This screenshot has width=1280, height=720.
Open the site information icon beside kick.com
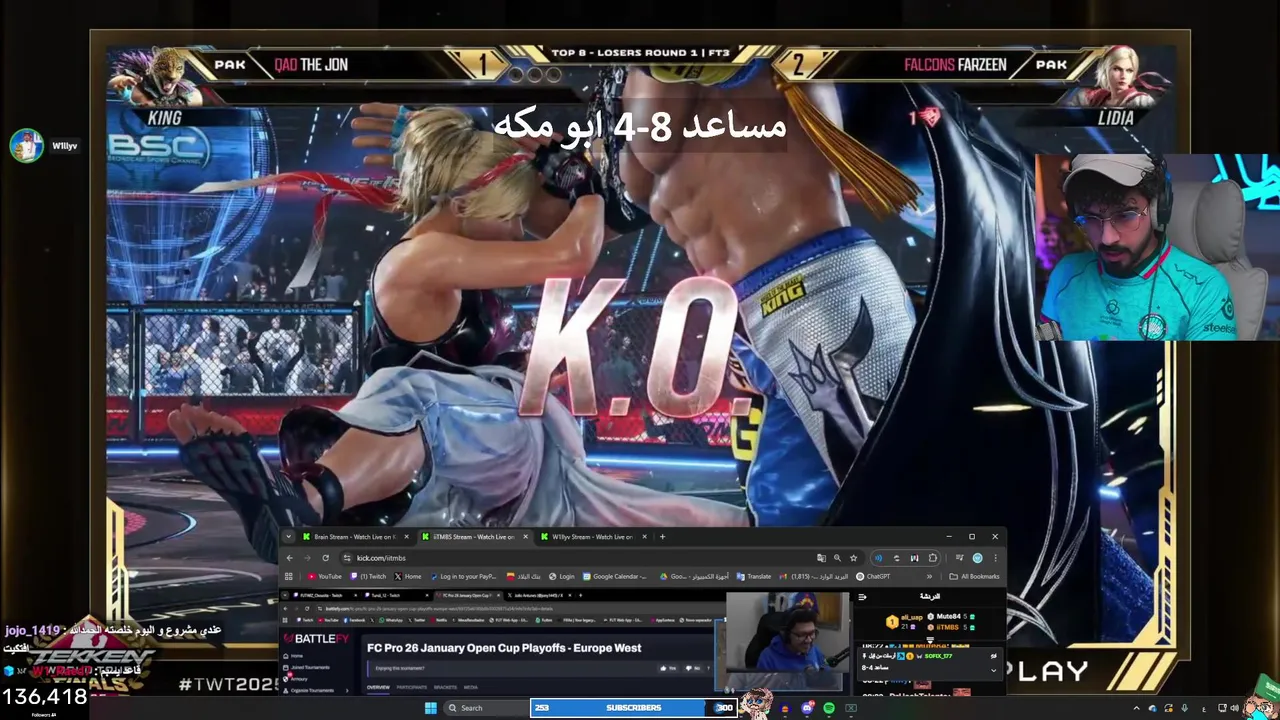pos(347,558)
